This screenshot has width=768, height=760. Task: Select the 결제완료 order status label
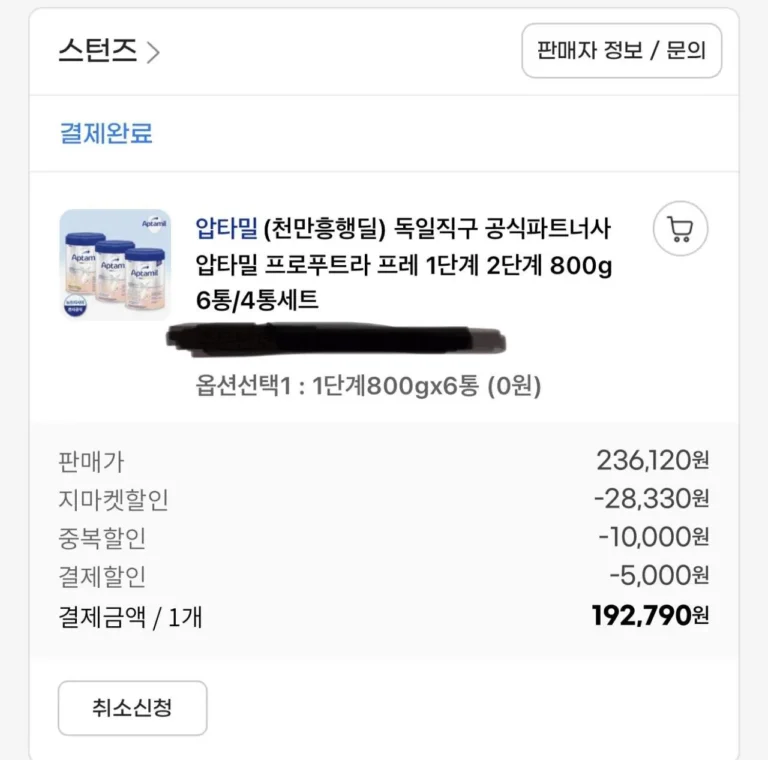pyautogui.click(x=106, y=133)
